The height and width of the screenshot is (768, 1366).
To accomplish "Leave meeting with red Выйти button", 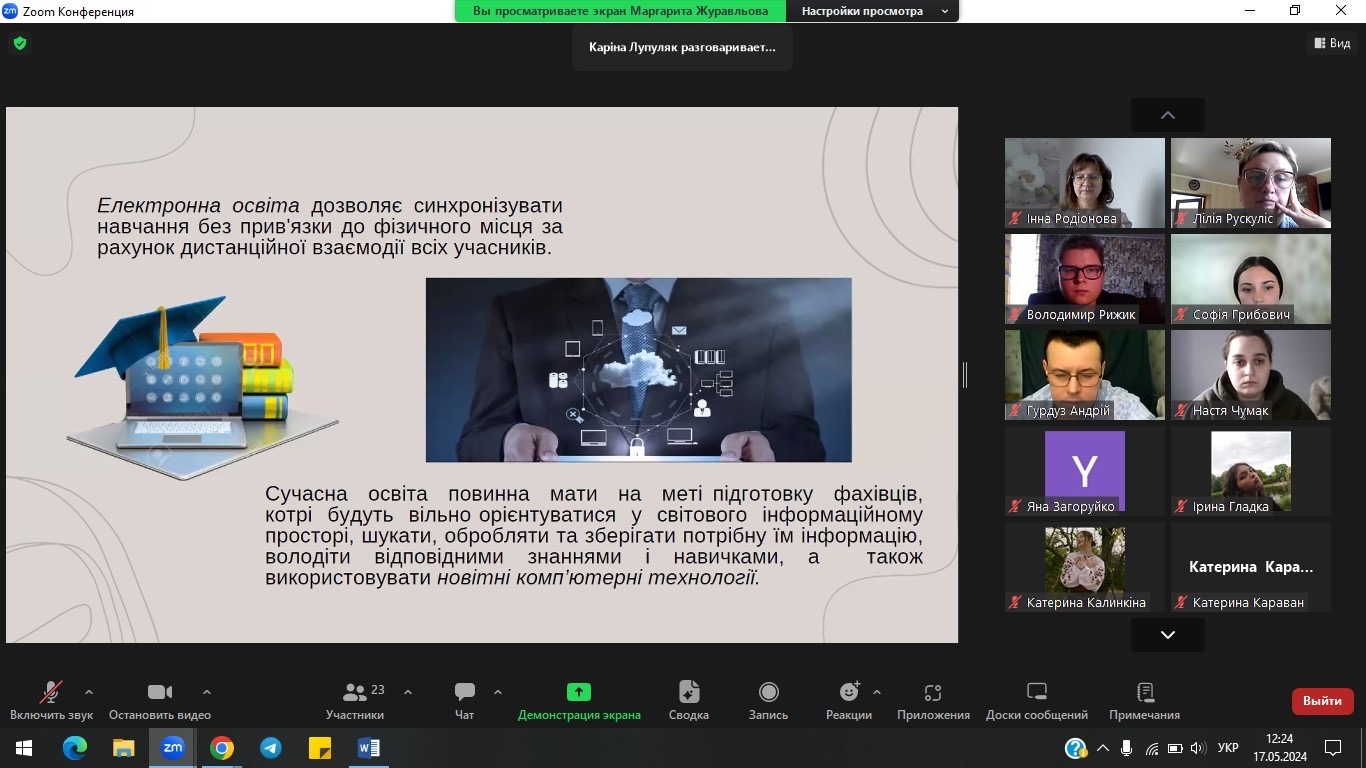I will pos(1322,701).
